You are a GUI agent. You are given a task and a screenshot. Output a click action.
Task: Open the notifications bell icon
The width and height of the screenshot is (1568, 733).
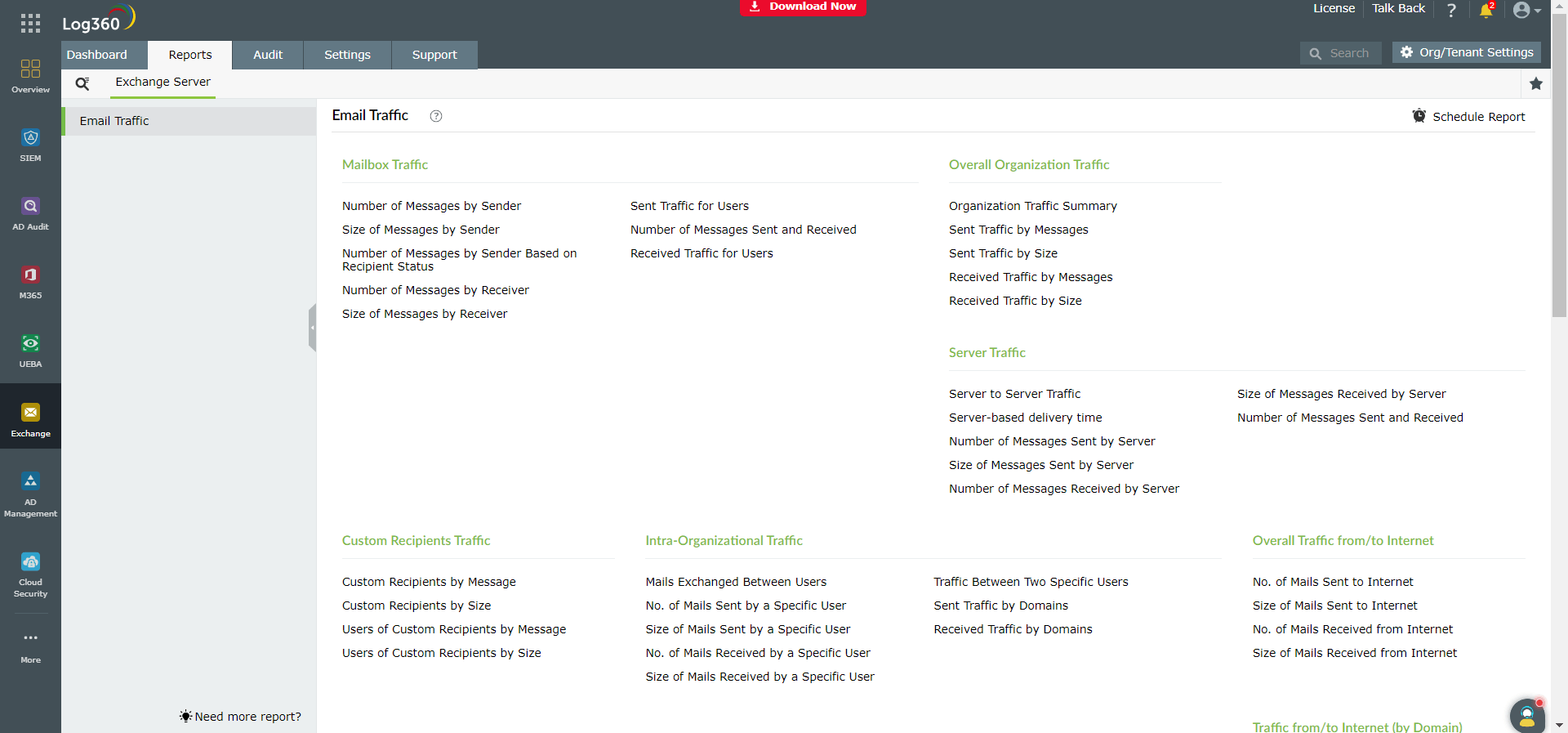coord(1486,10)
